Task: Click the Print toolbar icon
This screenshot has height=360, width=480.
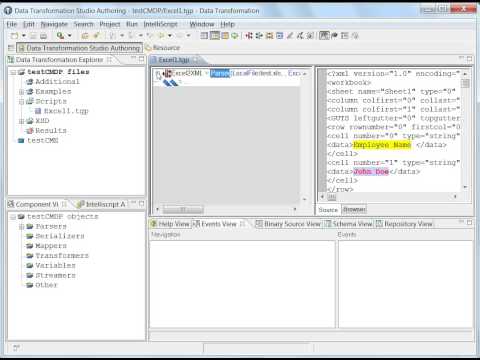Action: (x=43, y=36)
